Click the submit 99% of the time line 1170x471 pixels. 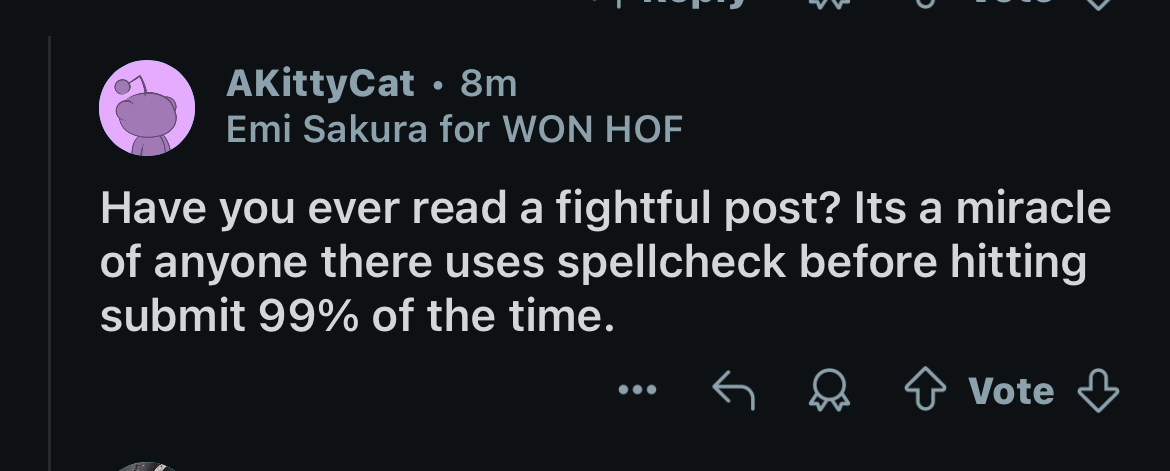point(355,316)
